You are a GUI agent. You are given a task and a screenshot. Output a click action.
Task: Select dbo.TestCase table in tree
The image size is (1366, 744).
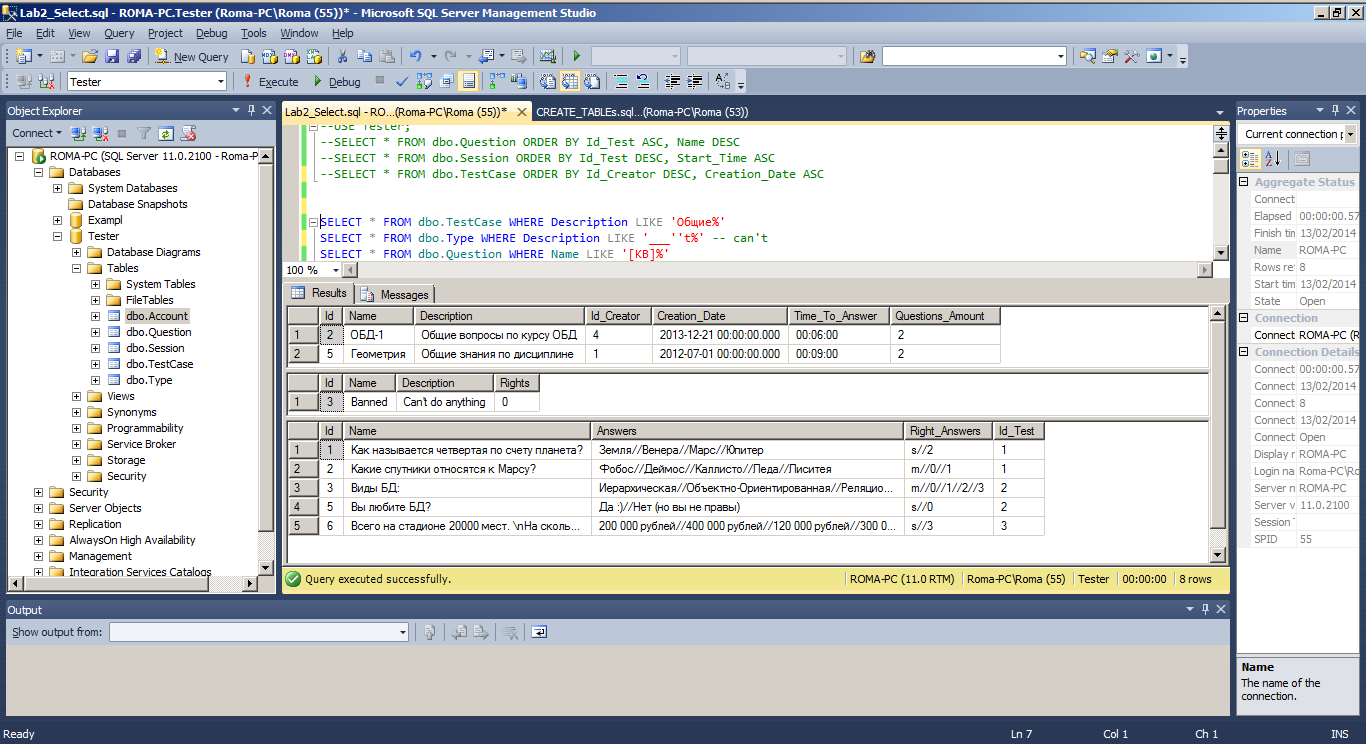click(160, 364)
